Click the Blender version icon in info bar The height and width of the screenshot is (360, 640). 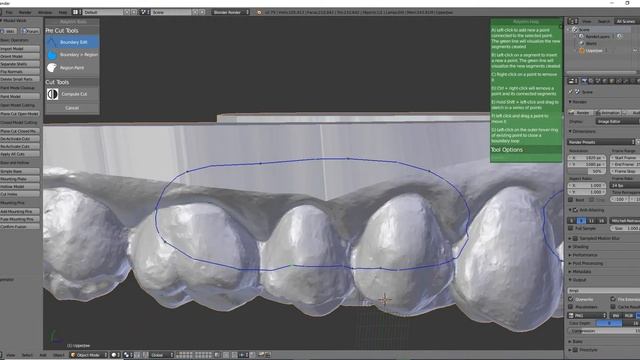point(259,12)
